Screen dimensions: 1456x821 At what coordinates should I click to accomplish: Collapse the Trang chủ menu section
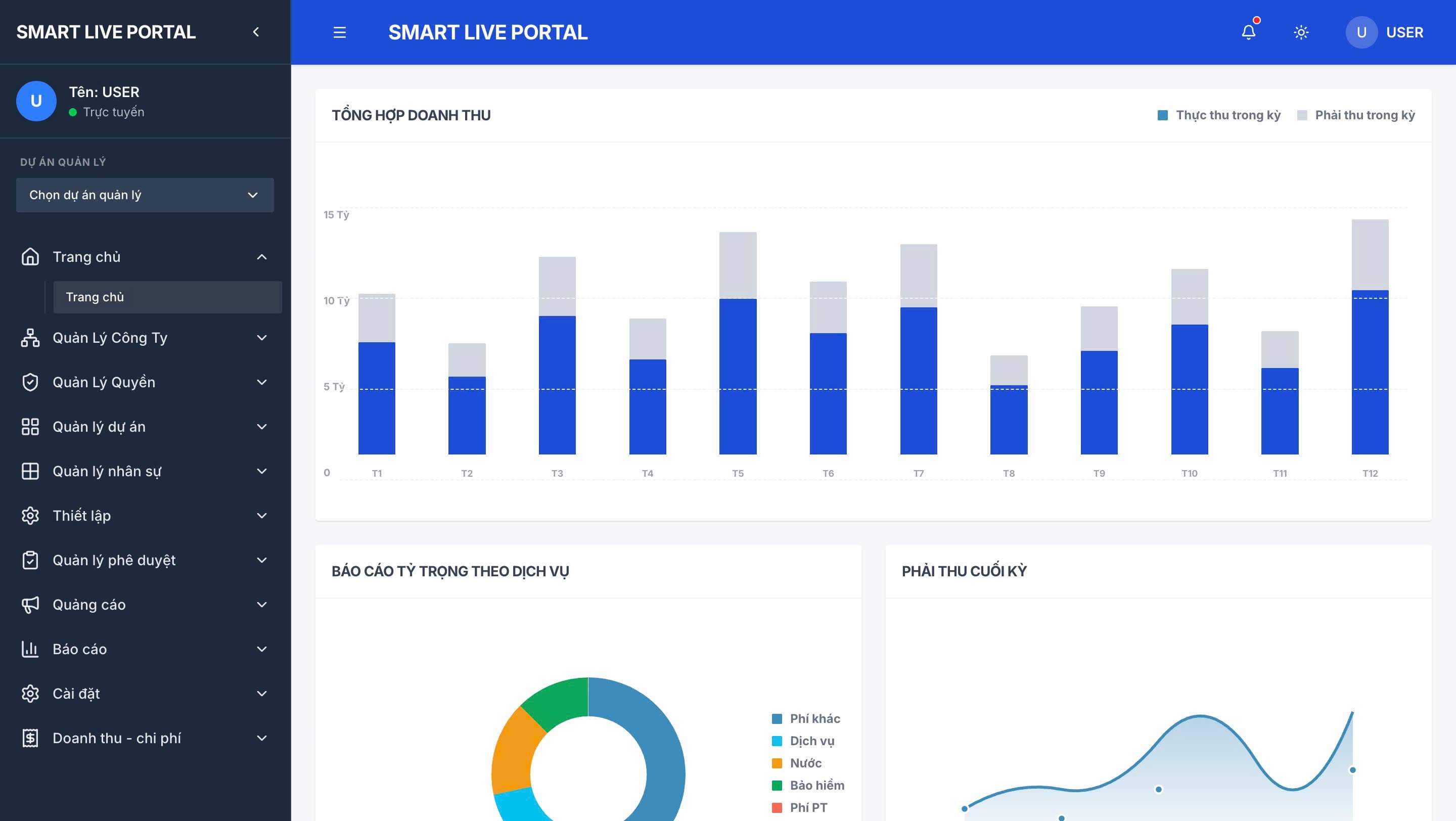pyautogui.click(x=261, y=257)
